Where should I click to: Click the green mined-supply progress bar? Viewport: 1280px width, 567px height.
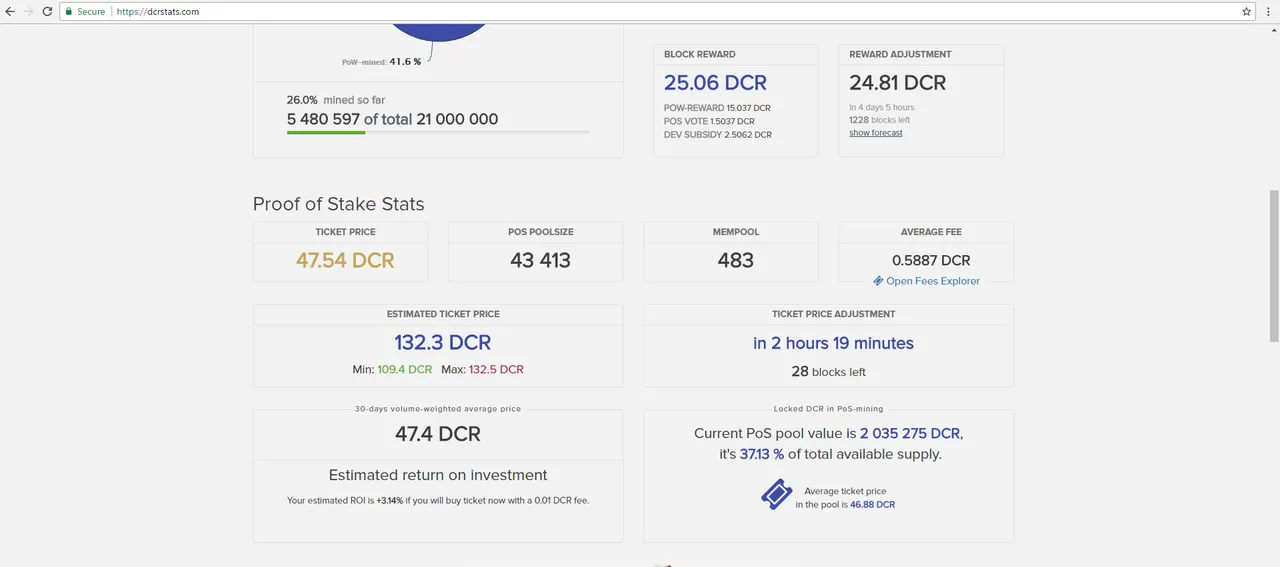[x=326, y=132]
